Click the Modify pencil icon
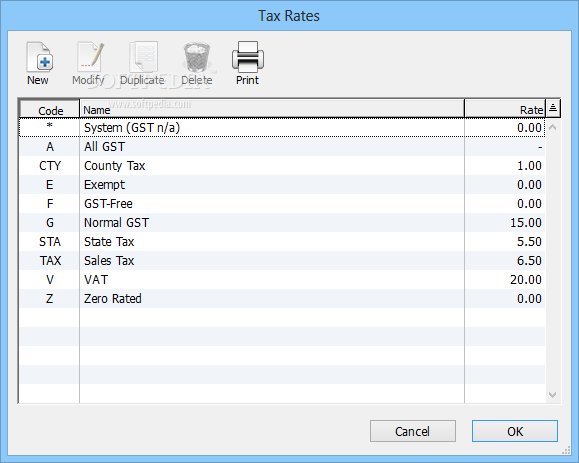 point(90,57)
